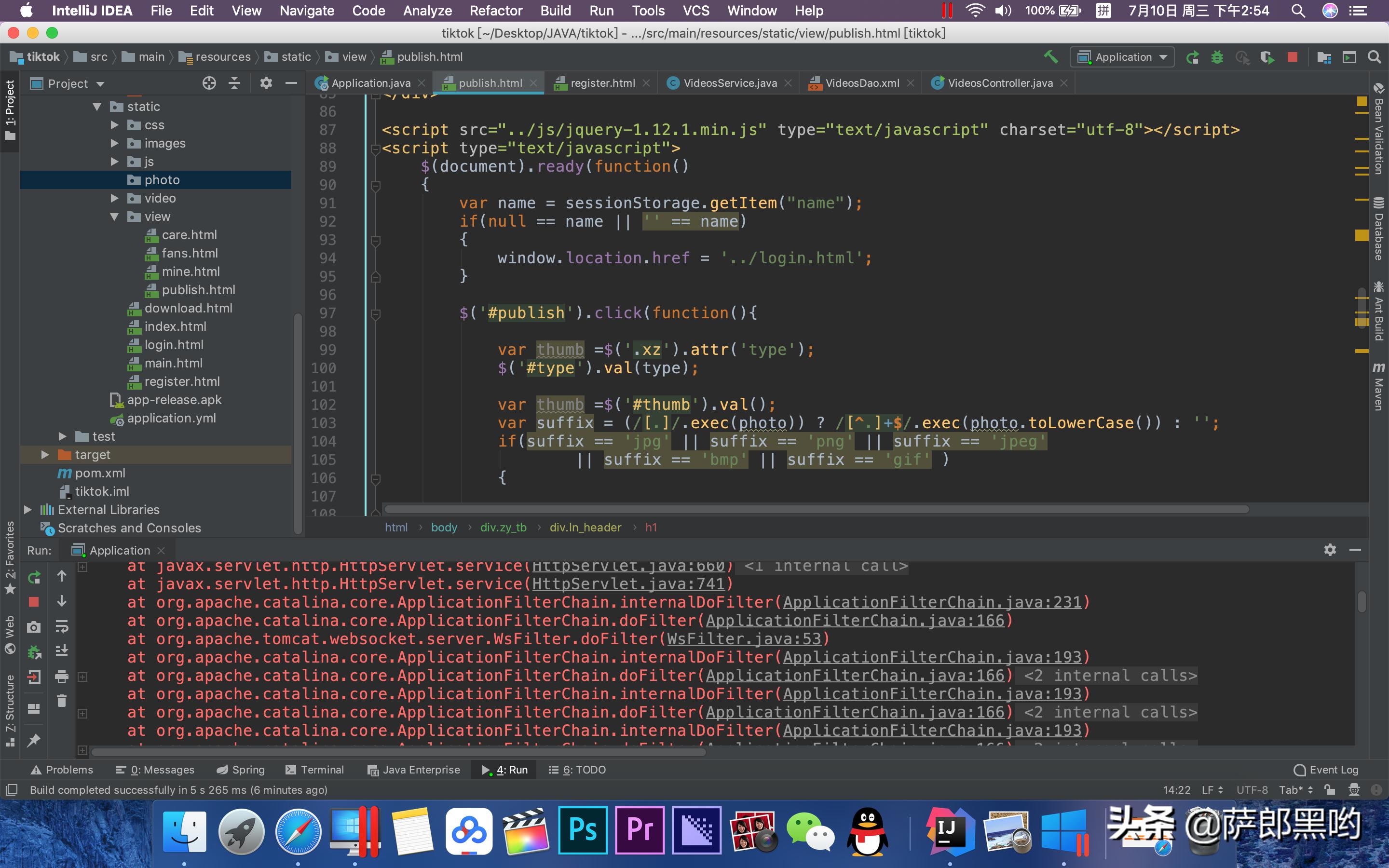Open Project panel settings gear
Image resolution: width=1389 pixels, height=868 pixels.
266,83
